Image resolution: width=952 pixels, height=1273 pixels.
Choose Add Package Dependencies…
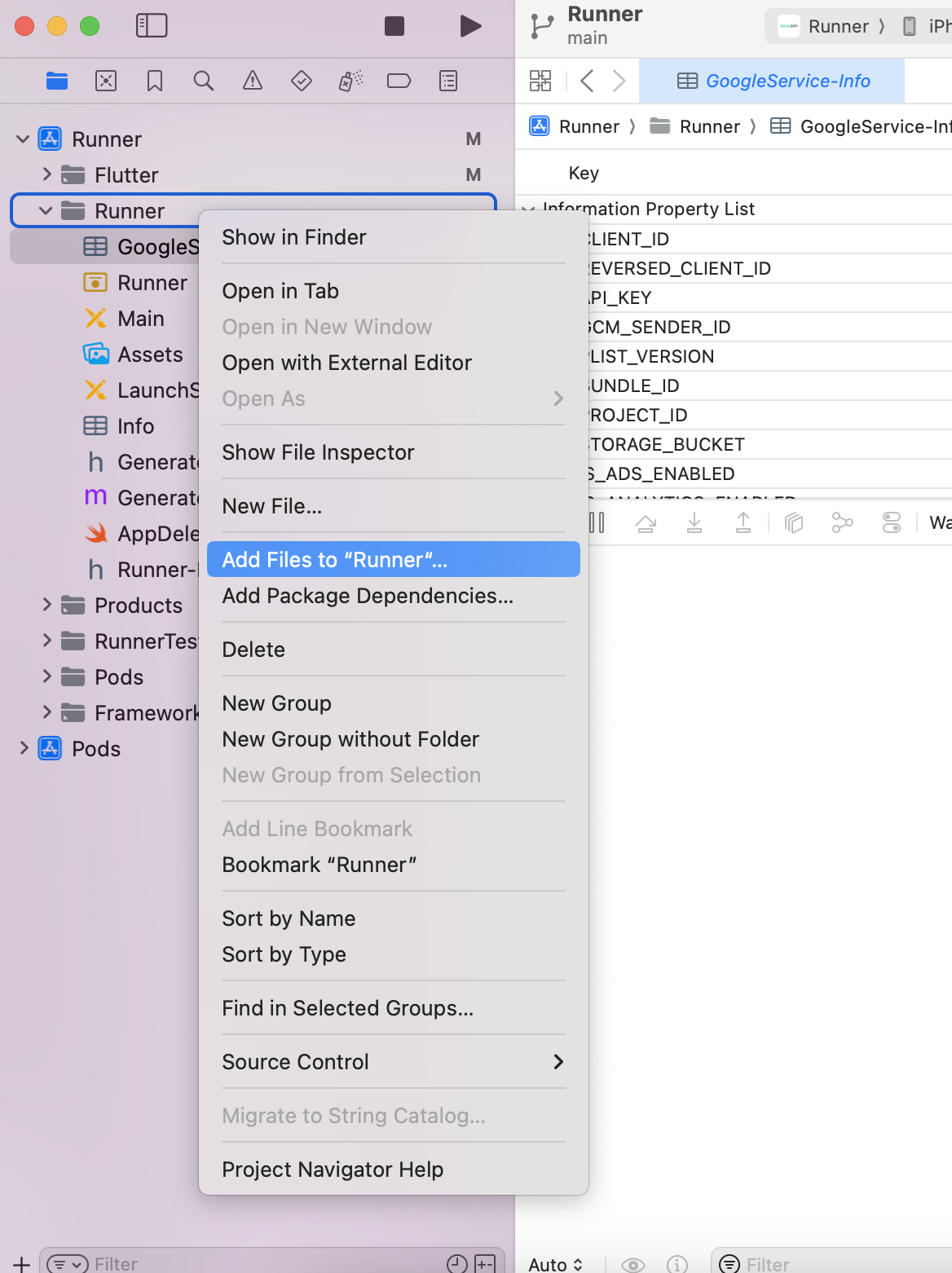coord(394,596)
